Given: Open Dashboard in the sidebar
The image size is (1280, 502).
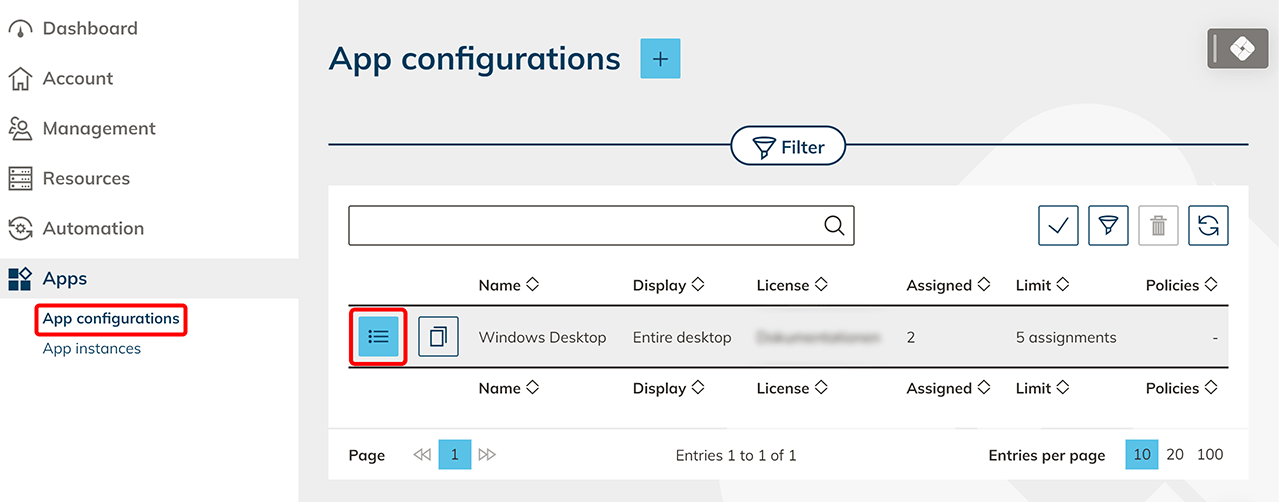Looking at the screenshot, I should coord(89,28).
